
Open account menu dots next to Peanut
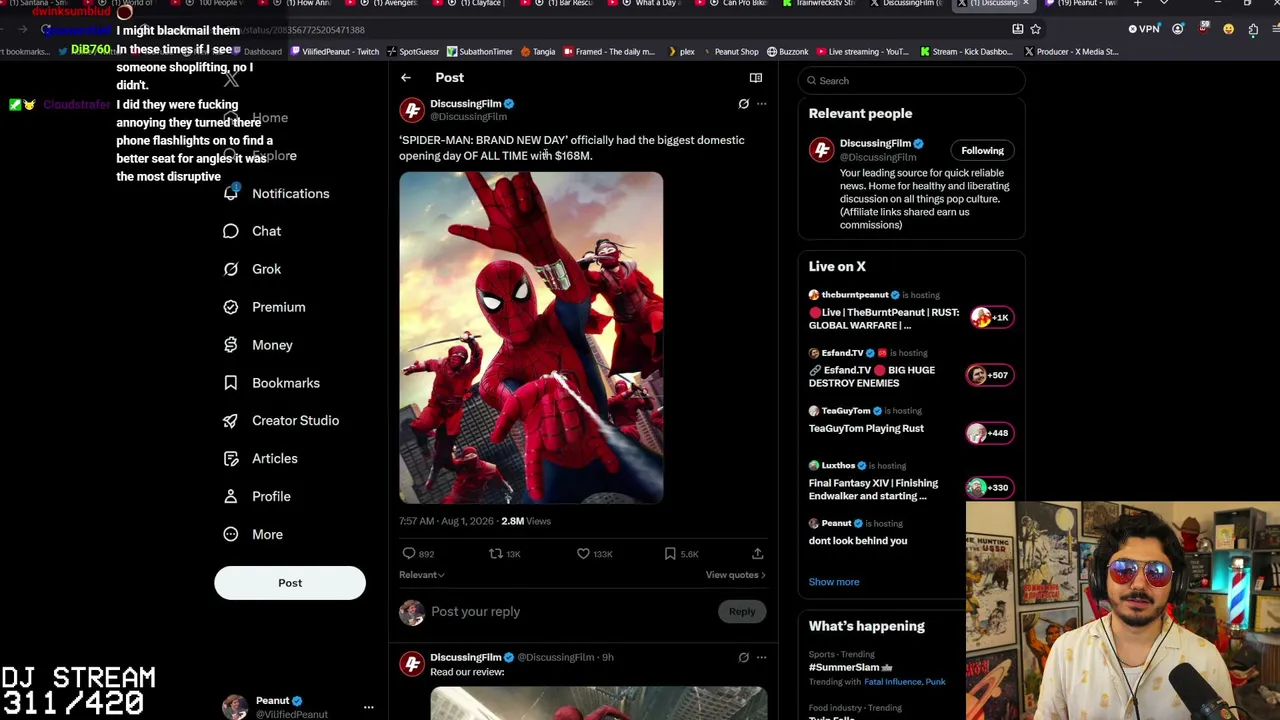pyautogui.click(x=368, y=708)
